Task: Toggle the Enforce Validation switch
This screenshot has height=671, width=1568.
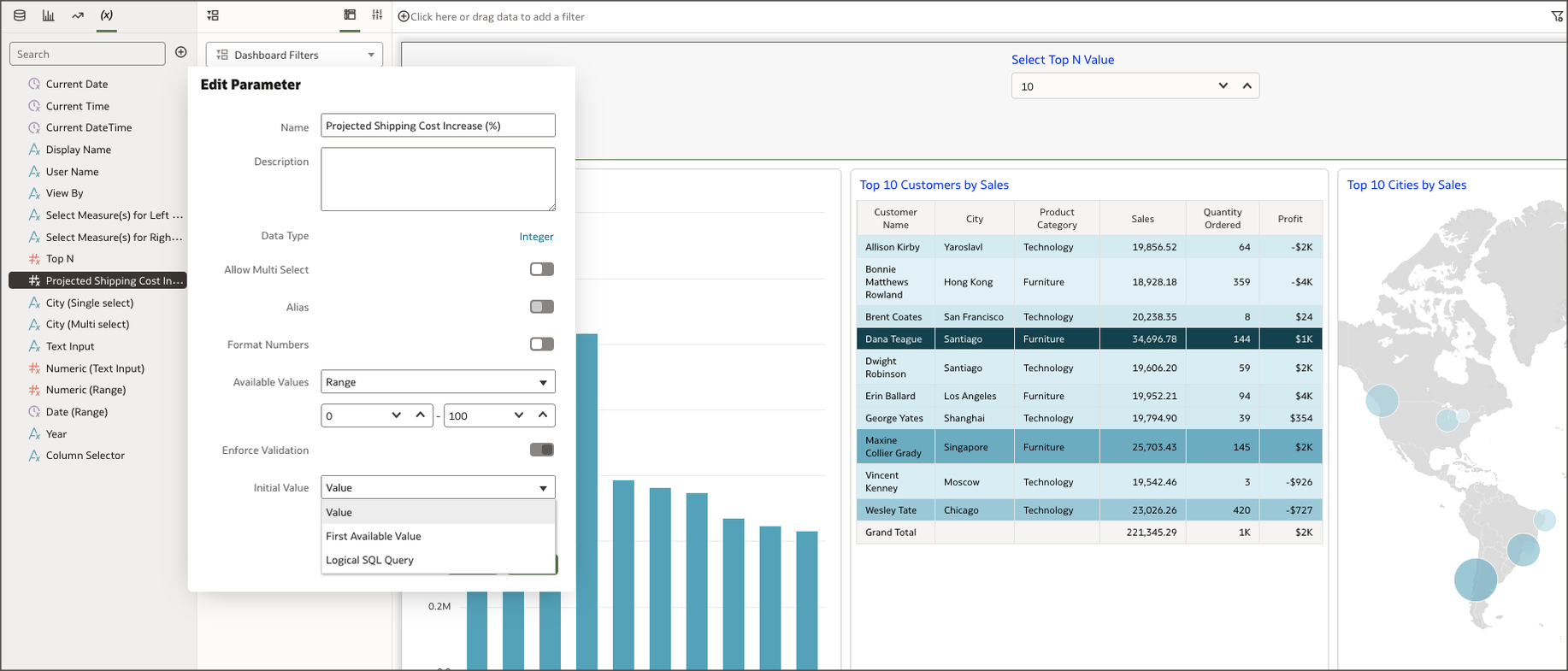Action: point(541,450)
